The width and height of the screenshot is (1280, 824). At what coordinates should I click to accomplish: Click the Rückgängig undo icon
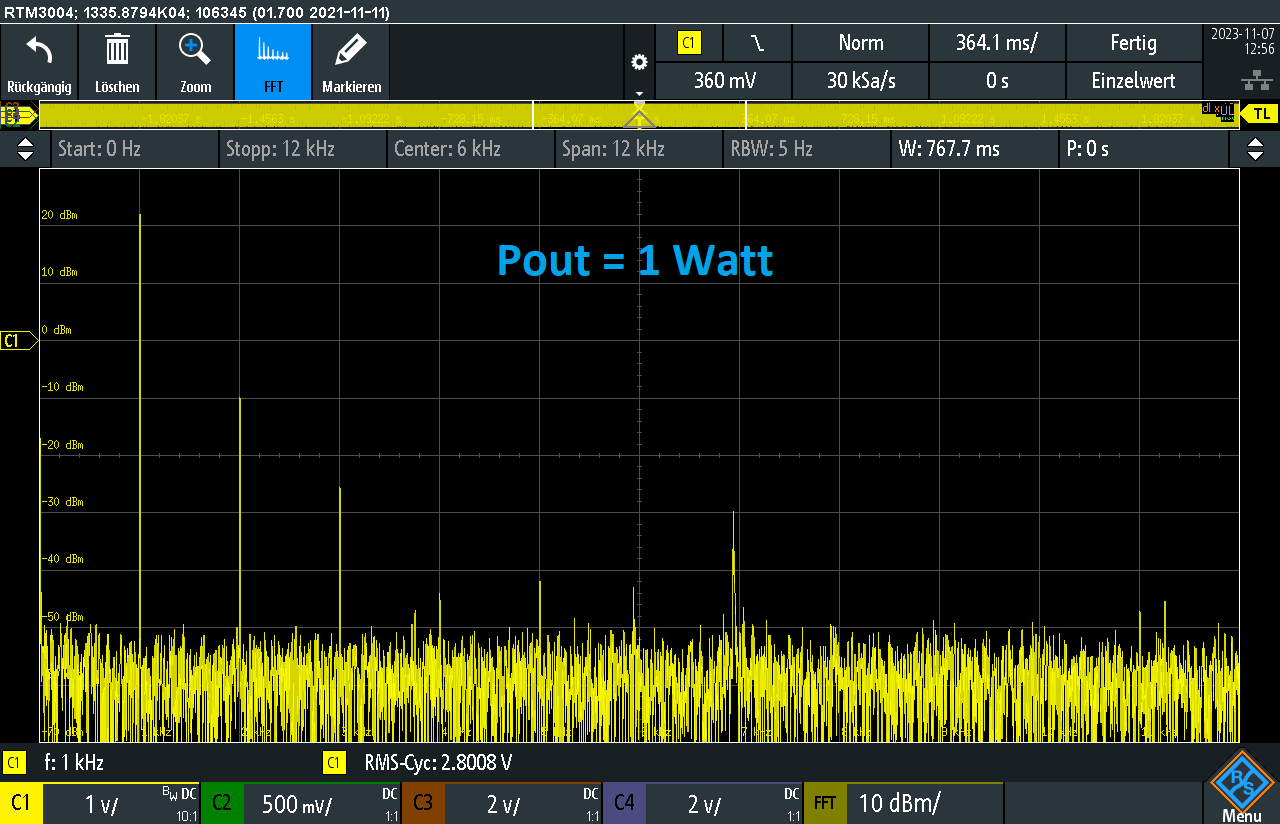[x=39, y=62]
